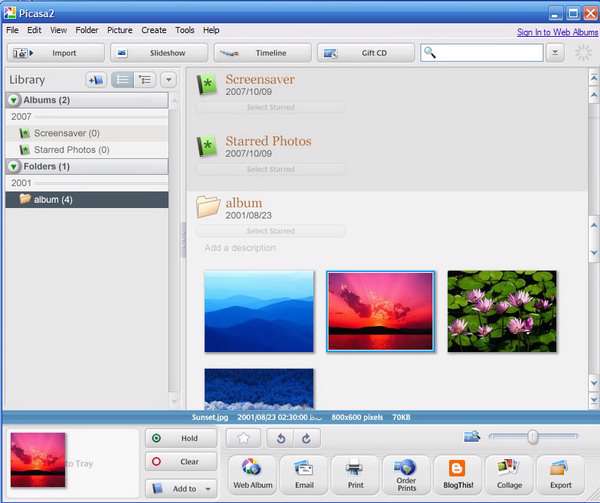Viewport: 600px width, 503px height.
Task: Select Screensaver (0) album in library
Action: pos(87,133)
